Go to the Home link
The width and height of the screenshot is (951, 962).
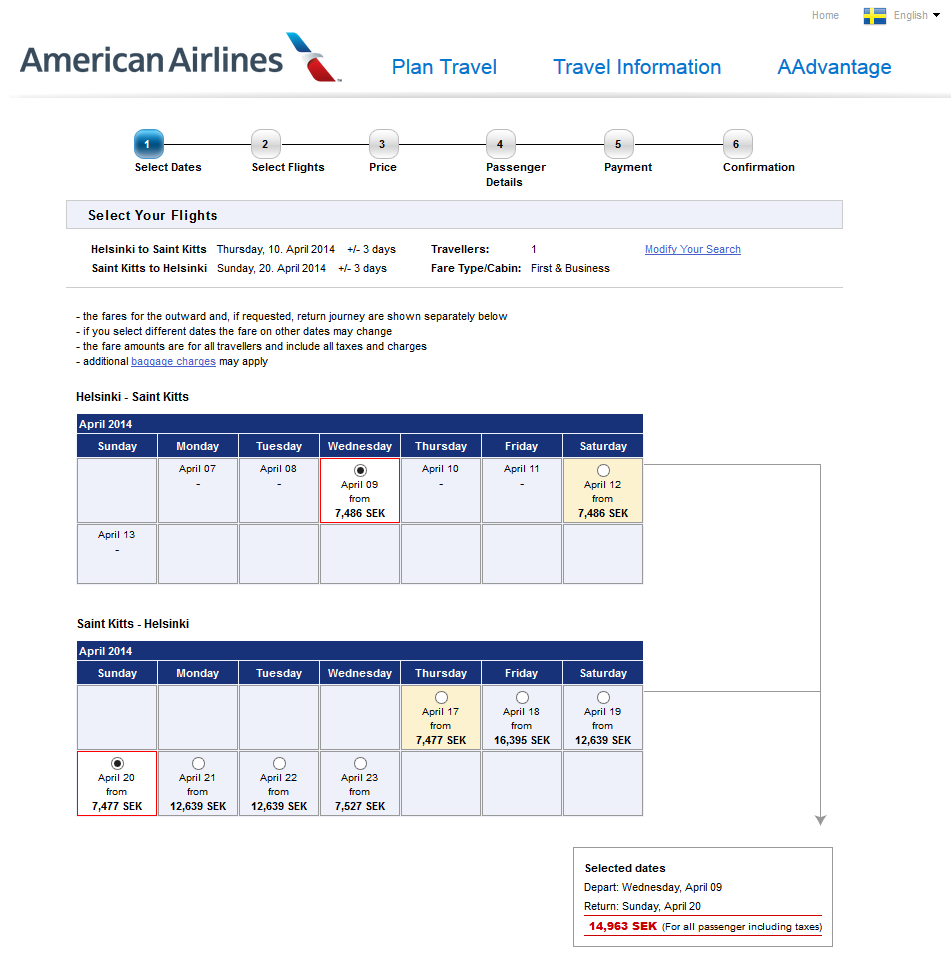pyautogui.click(x=825, y=15)
